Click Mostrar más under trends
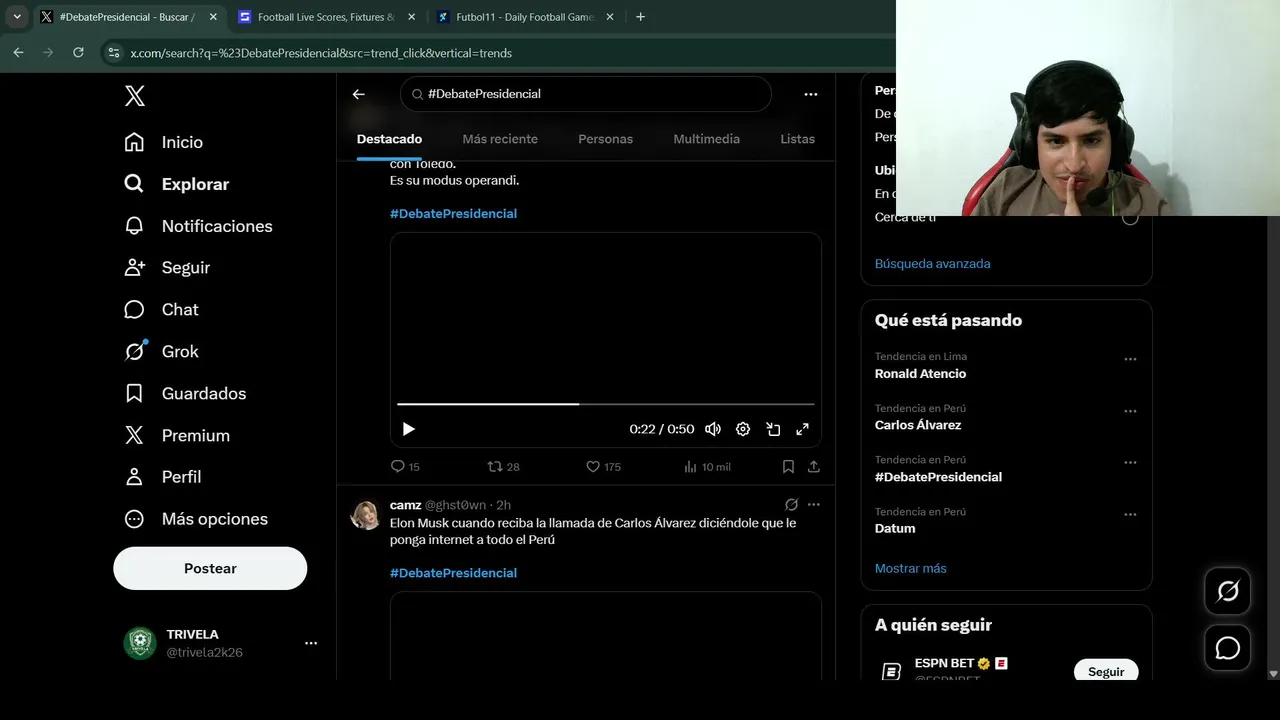This screenshot has height=720, width=1280. coord(910,568)
